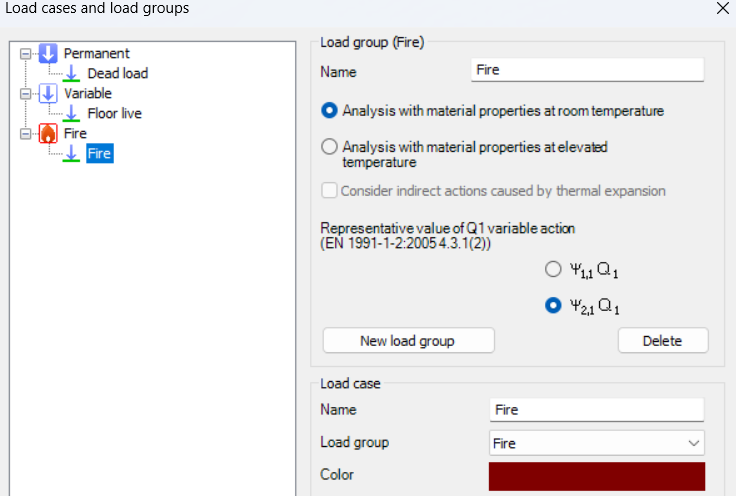The height and width of the screenshot is (496, 736).
Task: Click the Floor live load case icon
Action: click(x=71, y=114)
